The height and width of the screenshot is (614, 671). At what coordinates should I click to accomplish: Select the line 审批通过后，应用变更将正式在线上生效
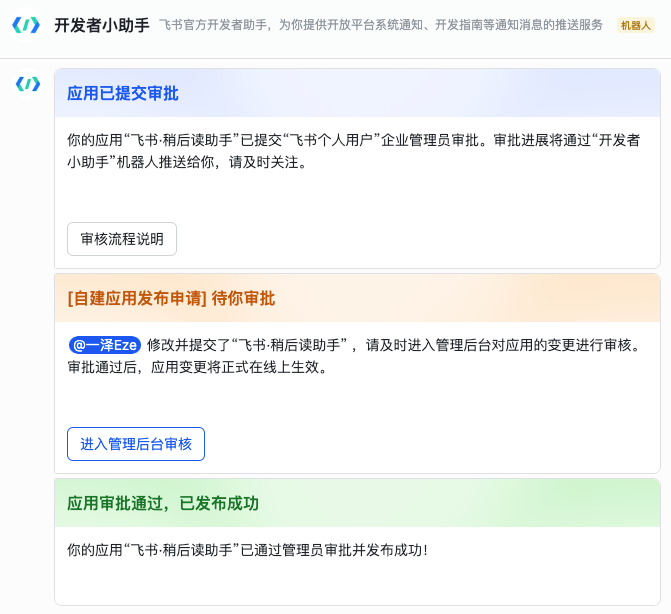click(x=197, y=367)
